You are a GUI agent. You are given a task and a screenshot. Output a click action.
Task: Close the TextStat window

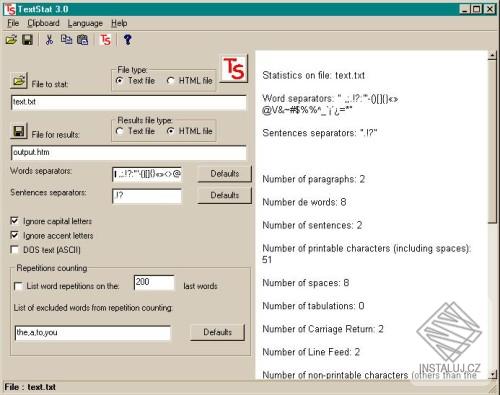click(489, 9)
